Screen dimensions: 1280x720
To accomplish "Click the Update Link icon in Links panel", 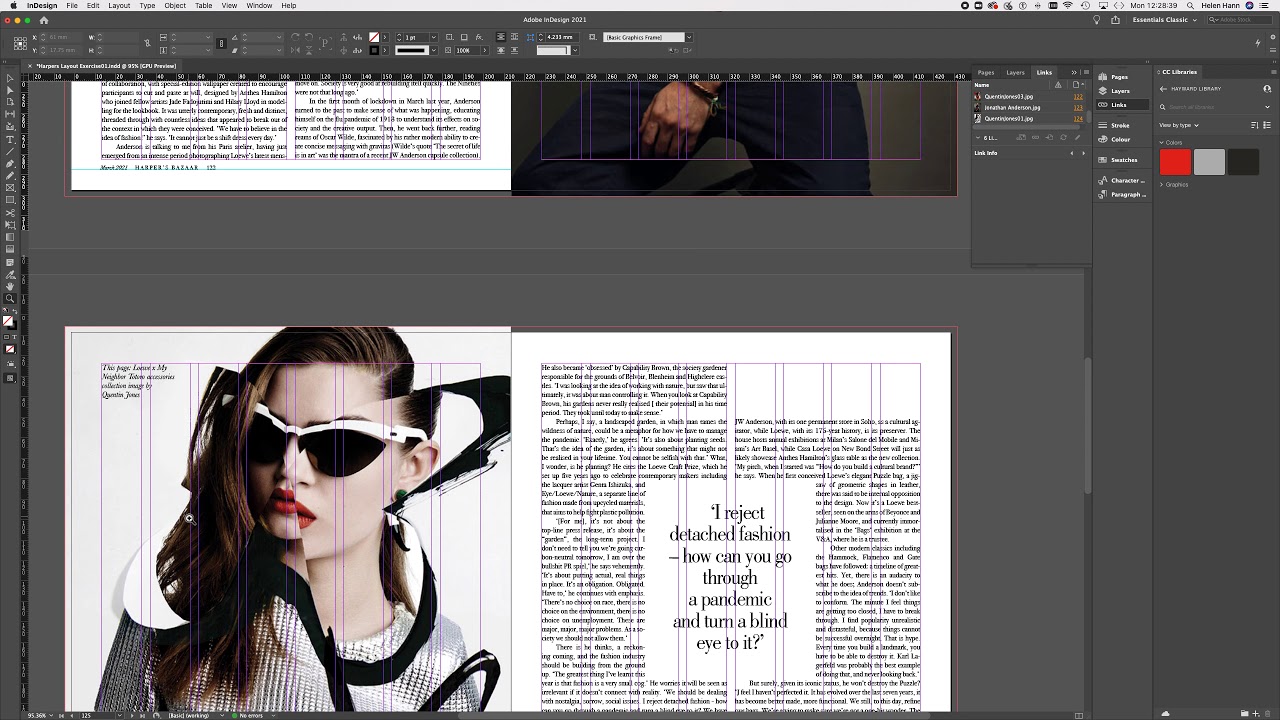I will pos(1063,137).
